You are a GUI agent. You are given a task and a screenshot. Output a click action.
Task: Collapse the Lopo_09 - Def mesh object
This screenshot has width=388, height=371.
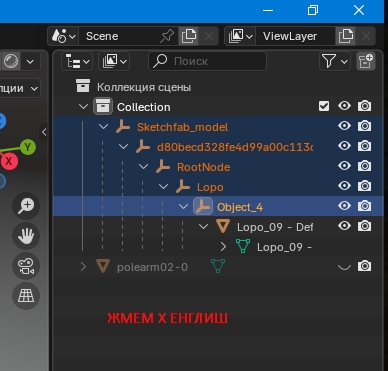click(x=204, y=227)
